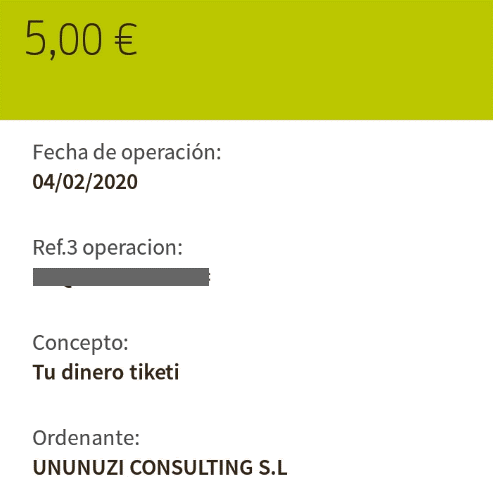This screenshot has height=503, width=493.
Task: Click the euro currency symbol
Action: 125,39
